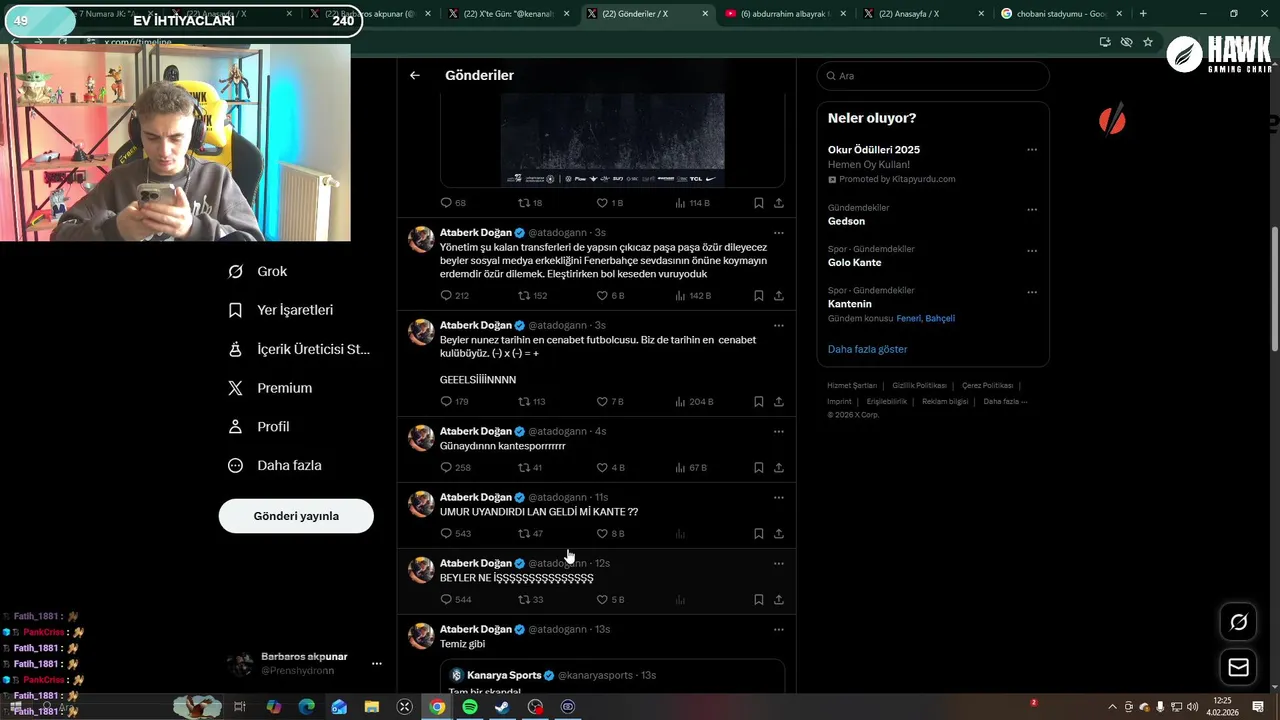This screenshot has height=720, width=1280.
Task: Open a new browser tab
Action: (x=1143, y=14)
